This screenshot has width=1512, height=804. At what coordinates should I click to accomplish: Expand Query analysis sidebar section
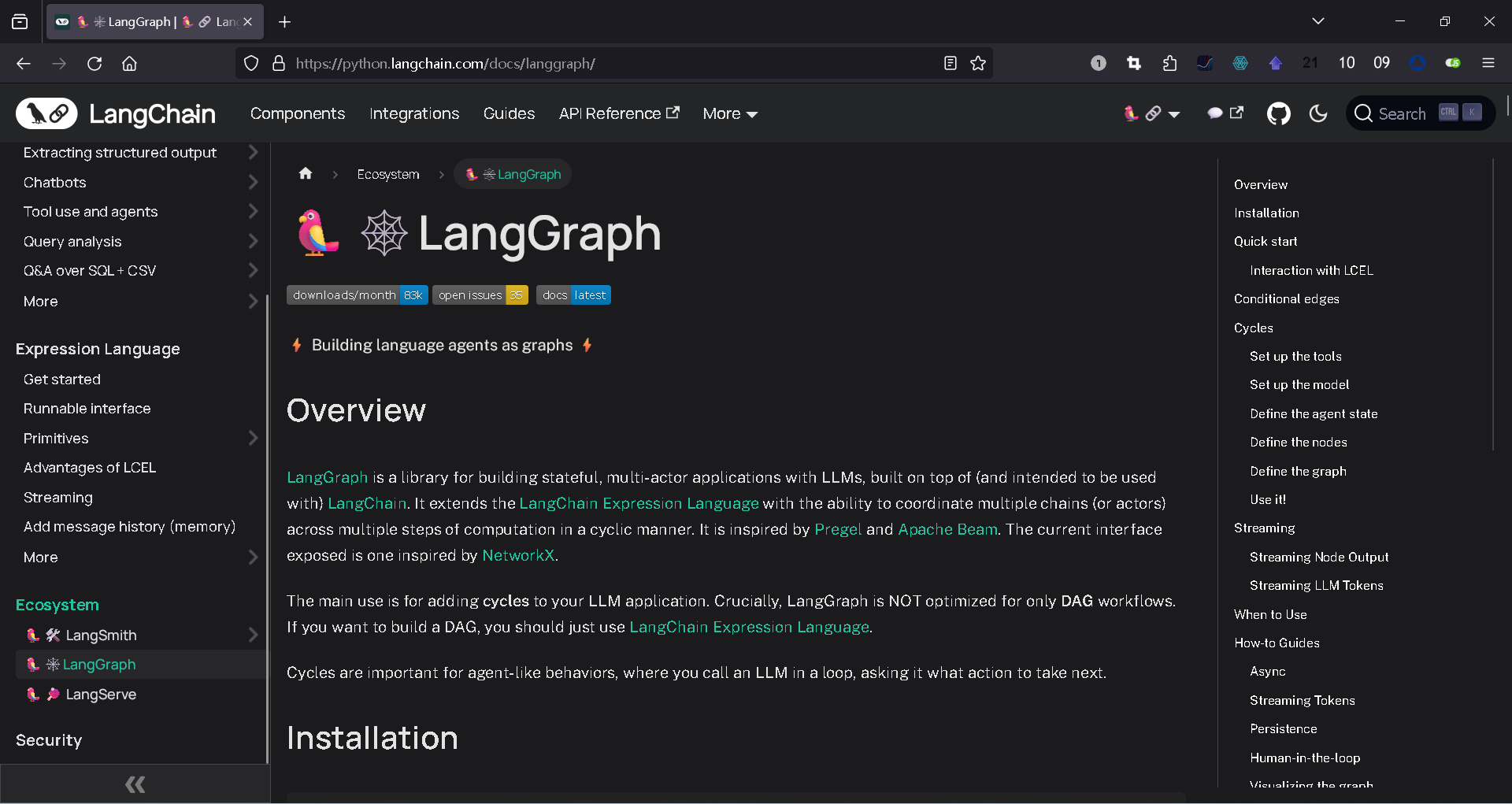pyautogui.click(x=253, y=241)
